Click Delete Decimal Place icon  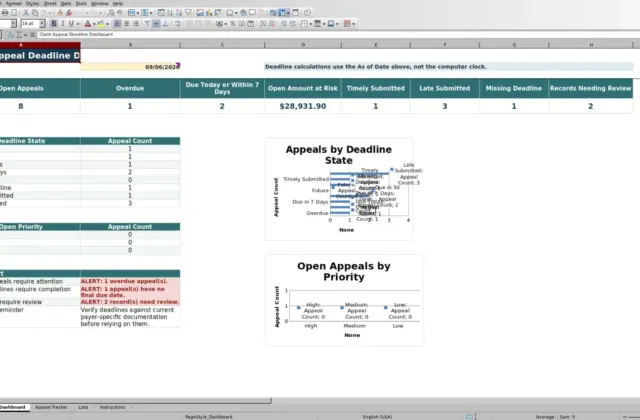[x=272, y=24]
